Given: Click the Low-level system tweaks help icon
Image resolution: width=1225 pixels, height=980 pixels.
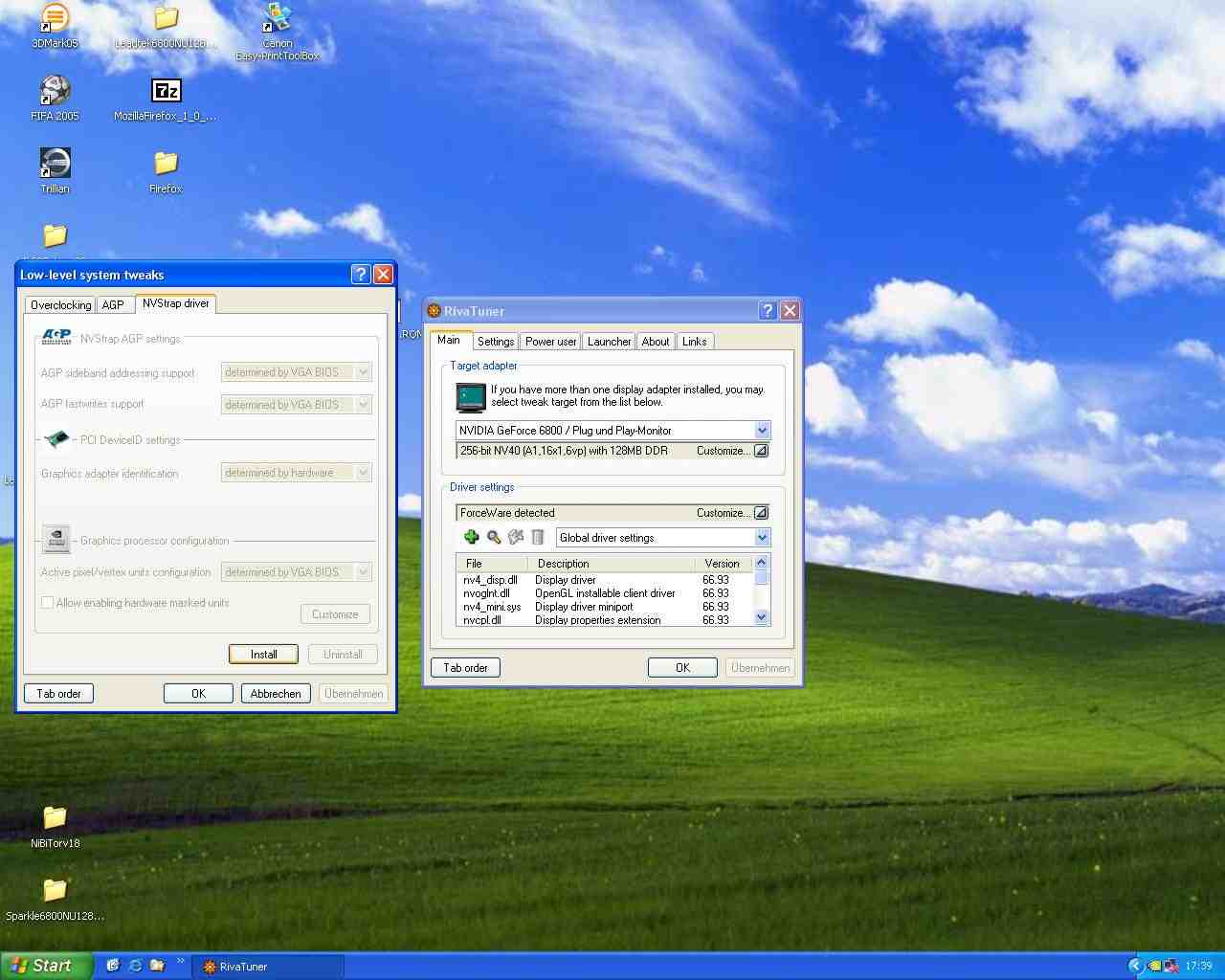Looking at the screenshot, I should coord(361,274).
